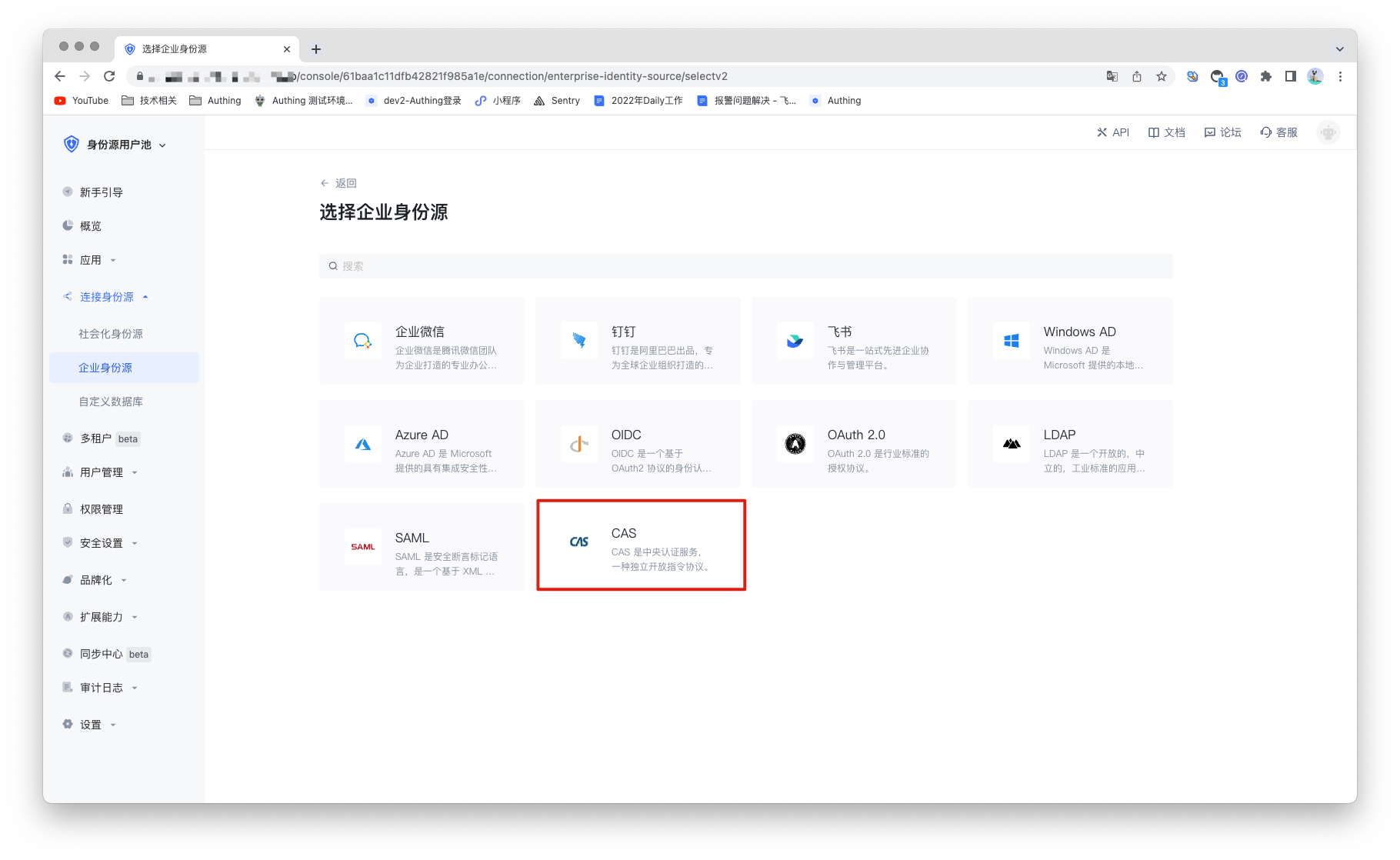Viewport: 1400px width, 860px height.
Task: Select the LDAP identity source card
Action: point(1069,444)
